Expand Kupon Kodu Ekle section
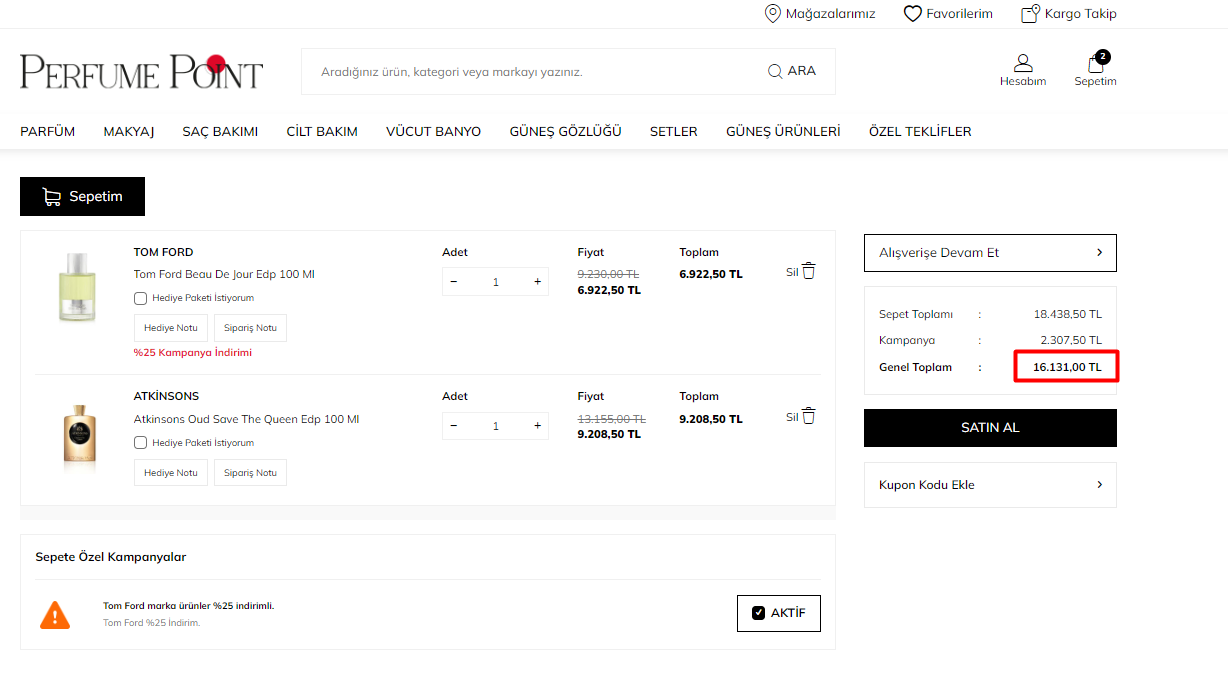1228x683 pixels. click(990, 485)
